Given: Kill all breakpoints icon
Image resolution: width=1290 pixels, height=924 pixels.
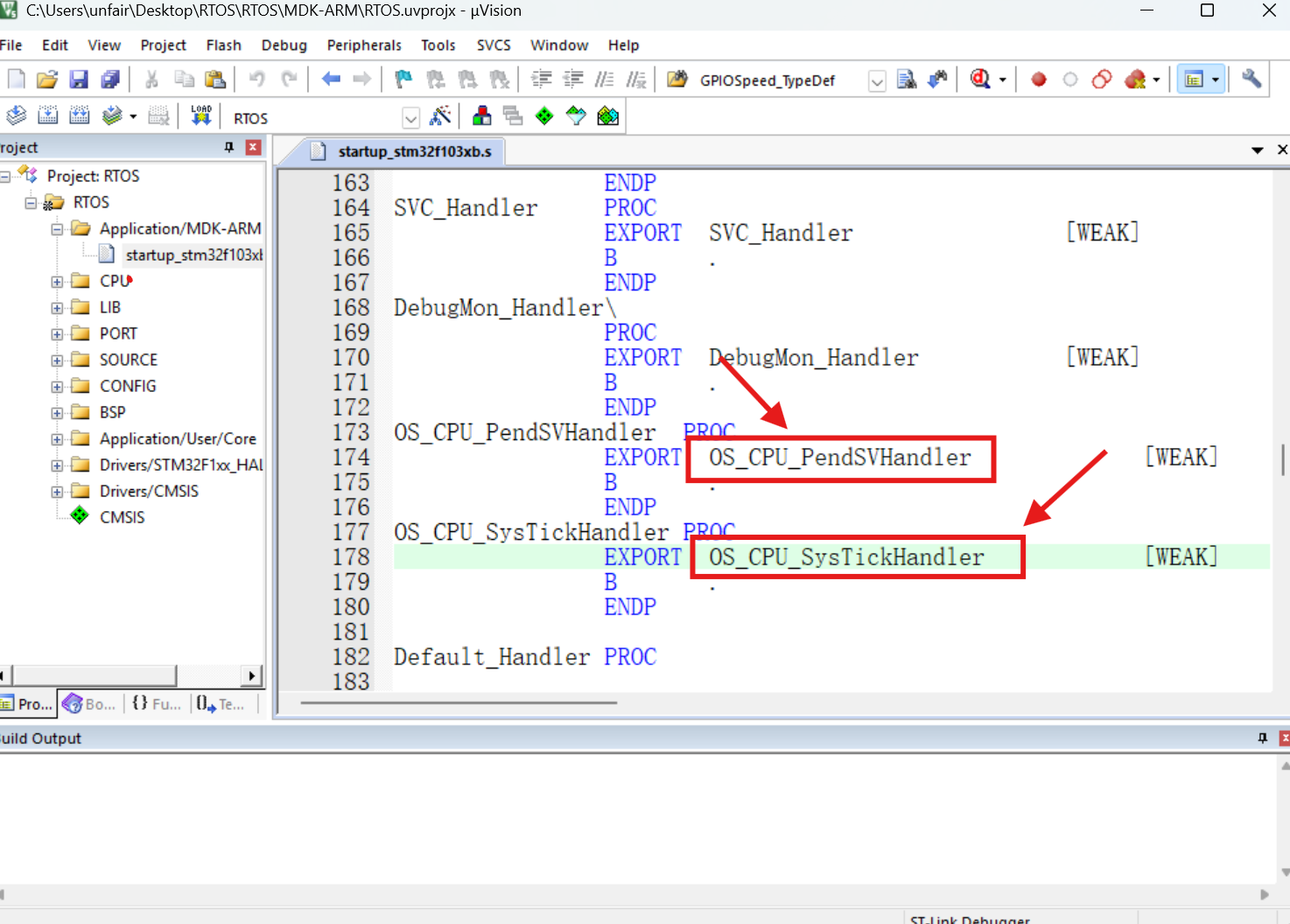Looking at the screenshot, I should [1135, 80].
